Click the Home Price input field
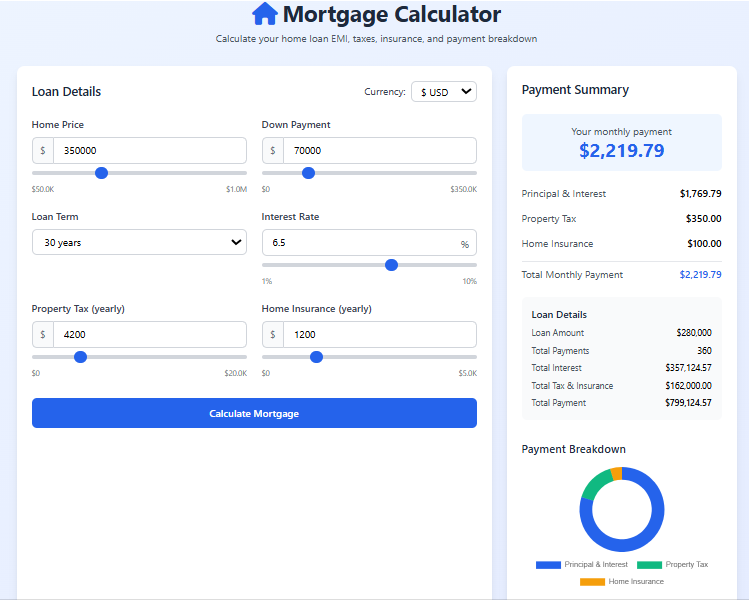 click(149, 151)
